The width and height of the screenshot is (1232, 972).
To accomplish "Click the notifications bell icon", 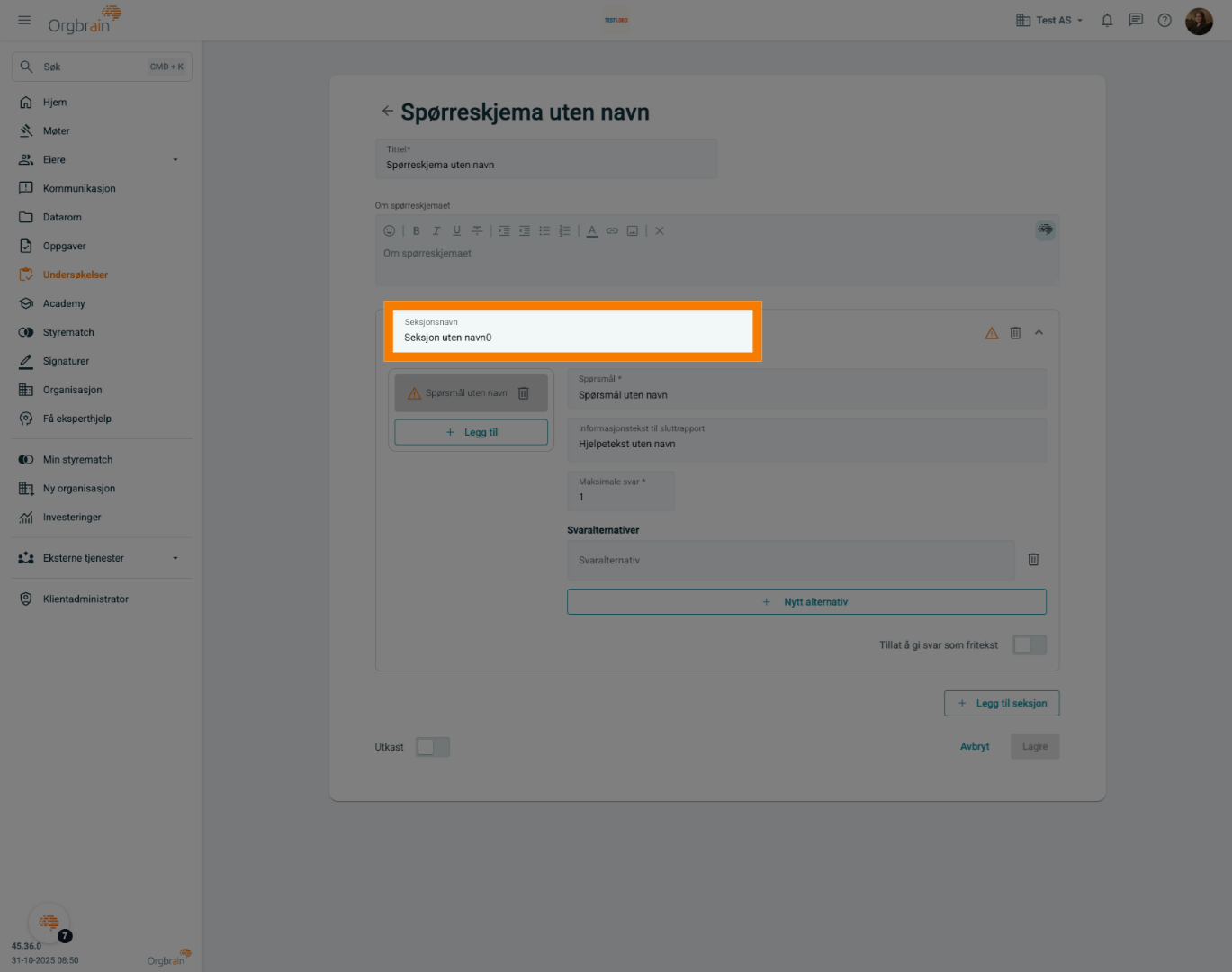I will (1107, 20).
